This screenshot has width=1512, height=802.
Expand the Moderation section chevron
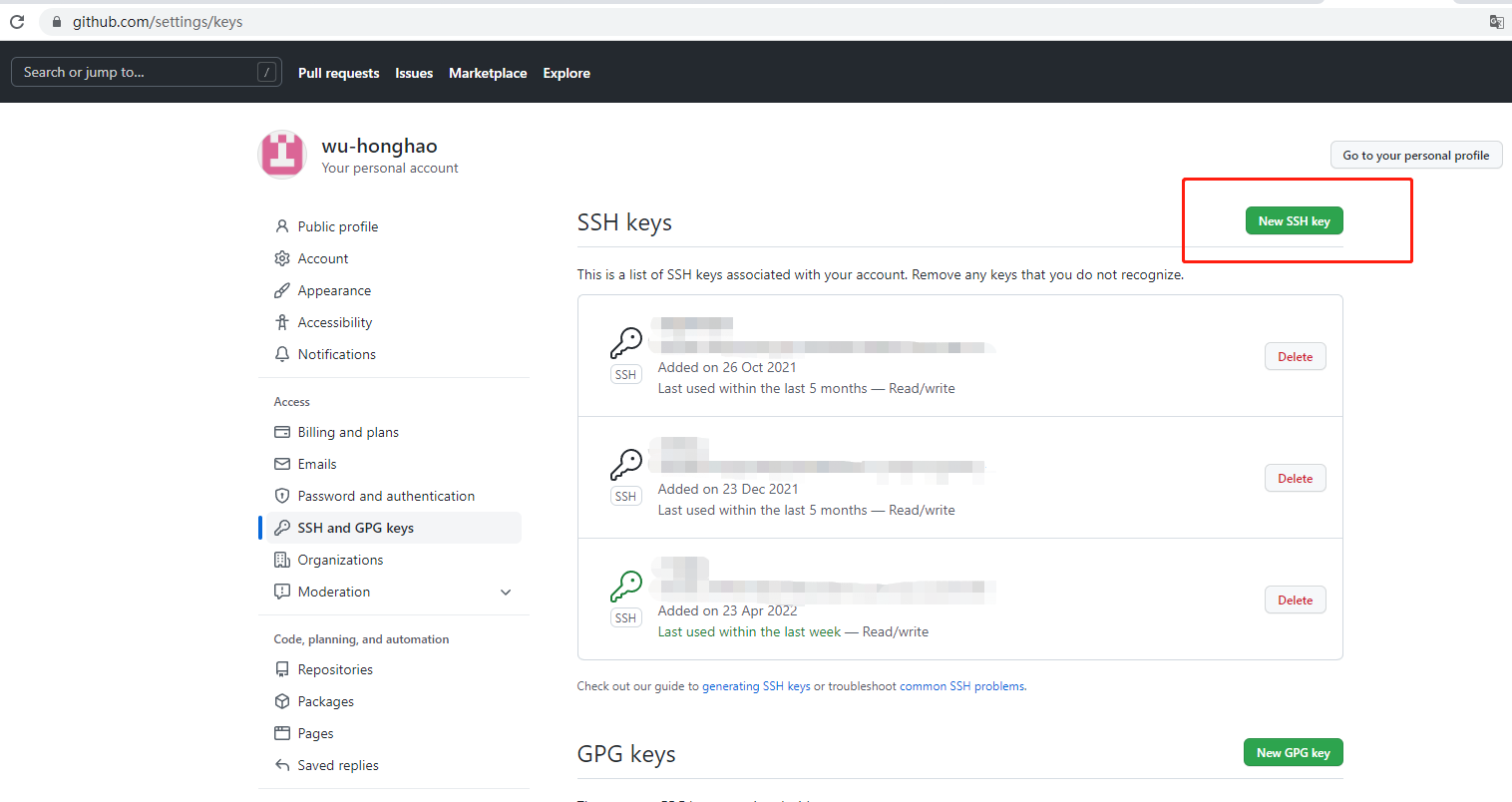point(506,592)
